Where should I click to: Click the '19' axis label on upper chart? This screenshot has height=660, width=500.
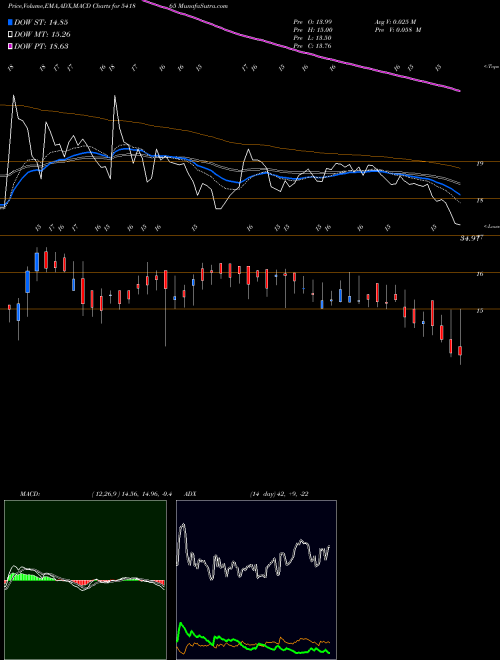[x=479, y=164]
